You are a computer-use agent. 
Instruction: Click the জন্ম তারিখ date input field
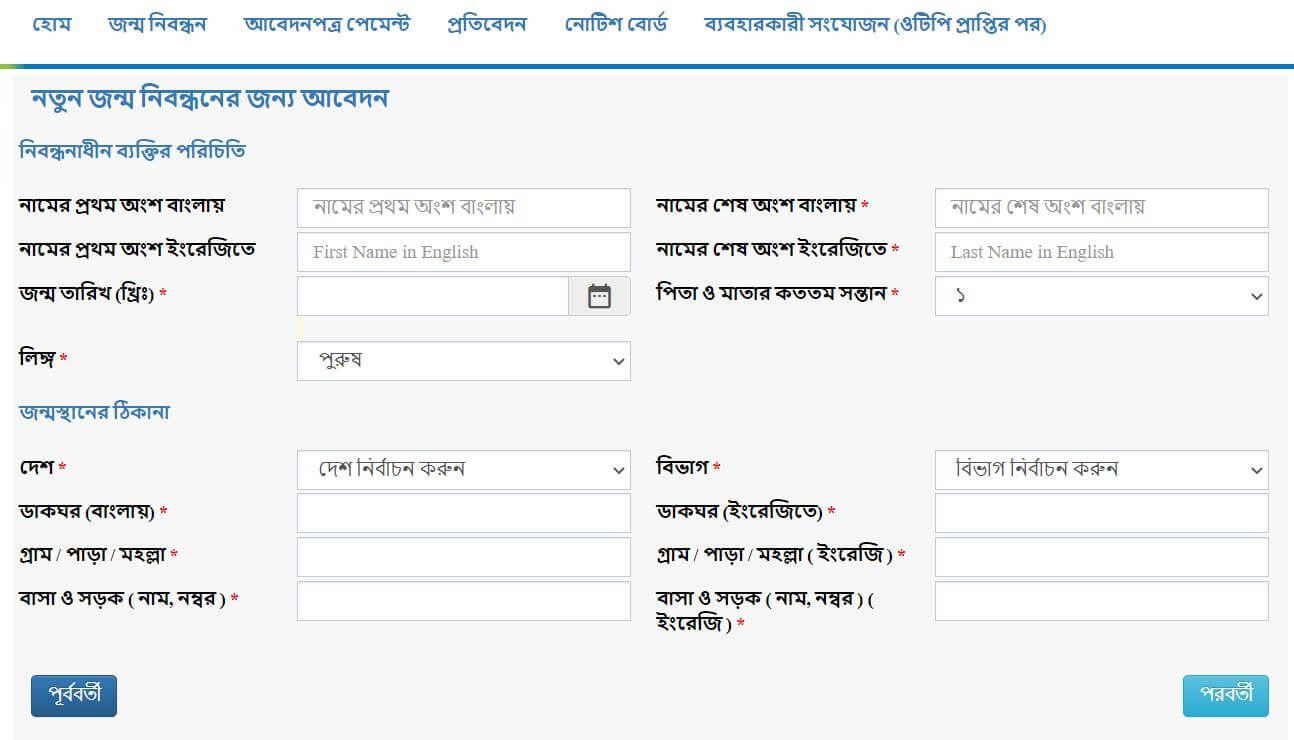pyautogui.click(x=432, y=296)
